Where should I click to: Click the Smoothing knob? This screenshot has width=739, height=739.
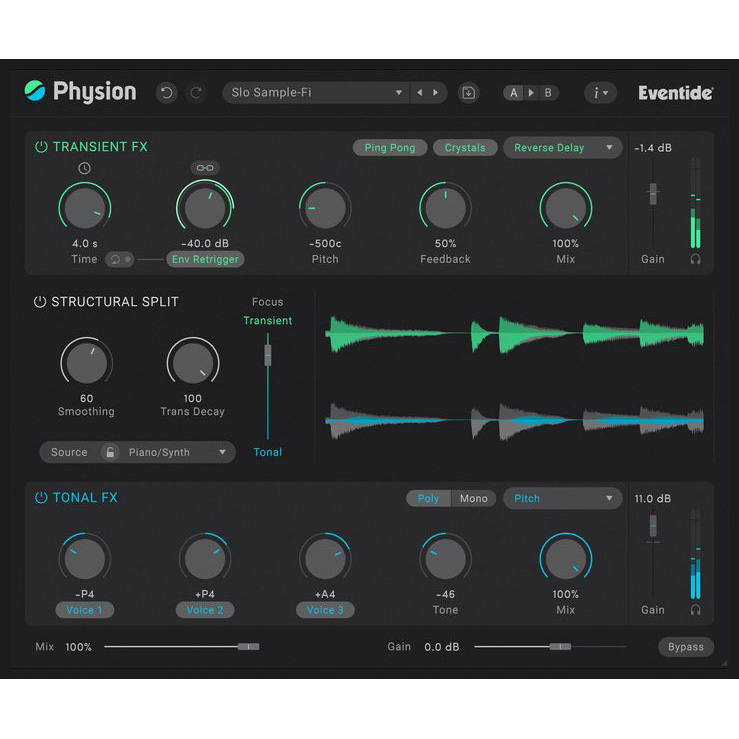coord(86,362)
